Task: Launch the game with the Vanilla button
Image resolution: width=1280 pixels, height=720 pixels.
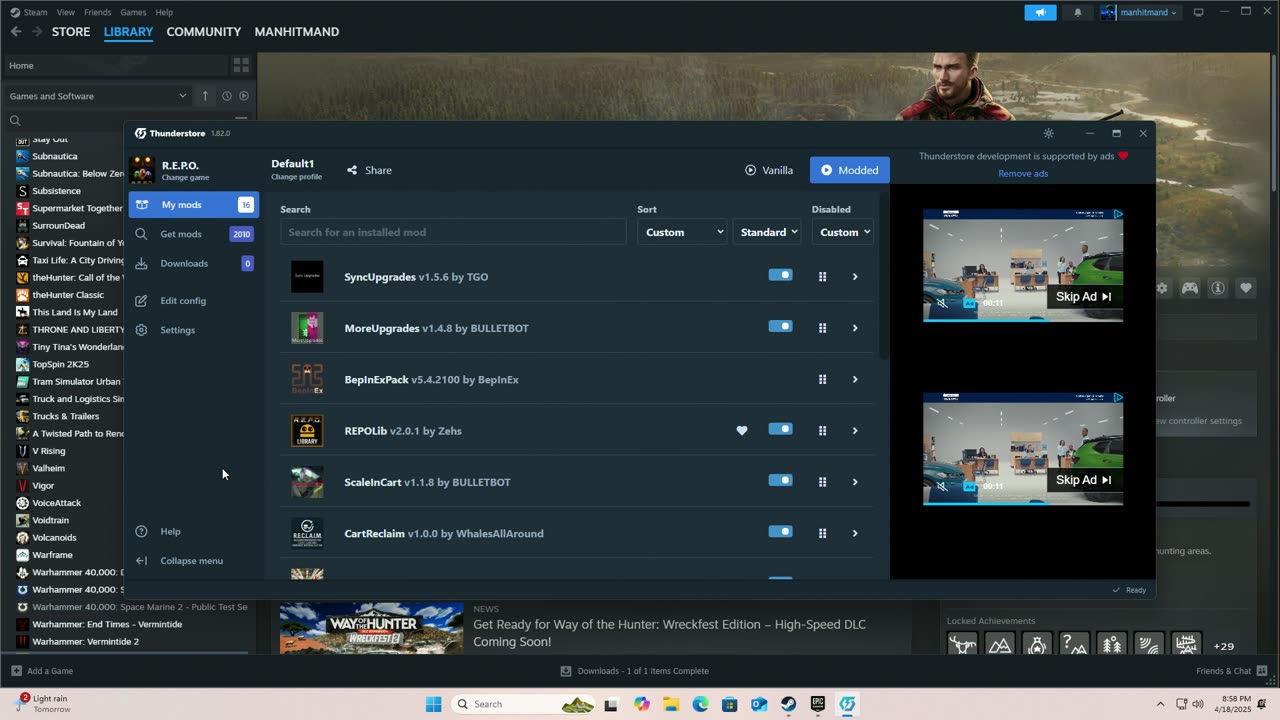Action: (x=769, y=170)
